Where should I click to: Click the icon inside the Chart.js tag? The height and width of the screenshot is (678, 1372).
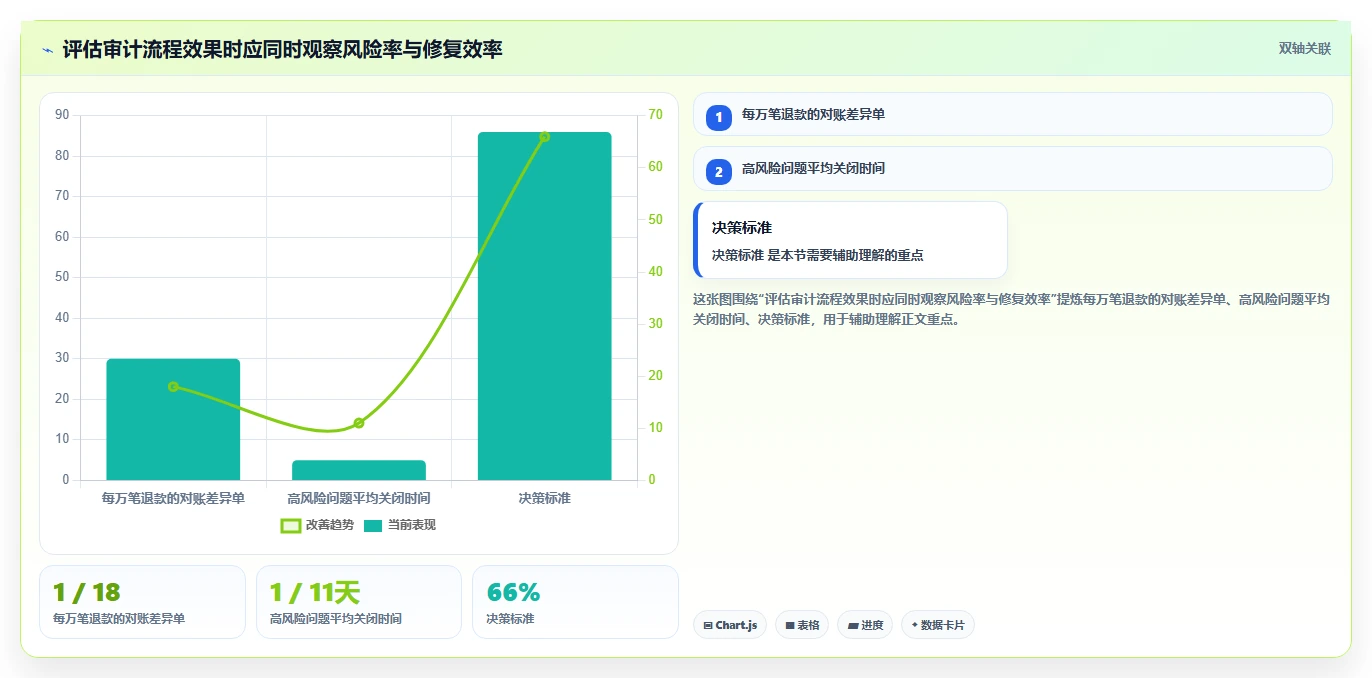point(708,625)
